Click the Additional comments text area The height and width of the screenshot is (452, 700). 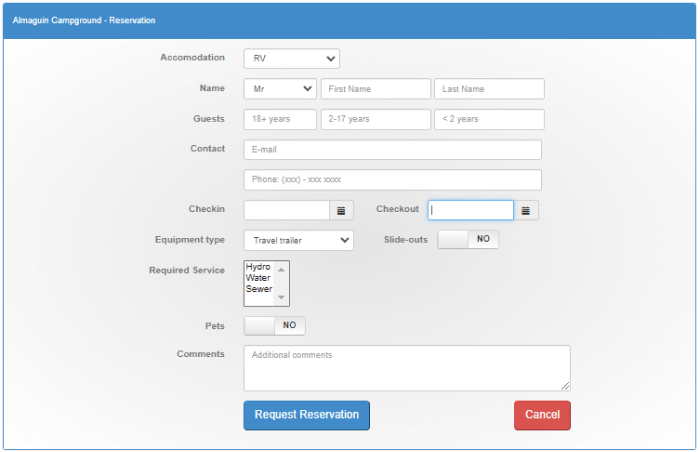point(407,368)
